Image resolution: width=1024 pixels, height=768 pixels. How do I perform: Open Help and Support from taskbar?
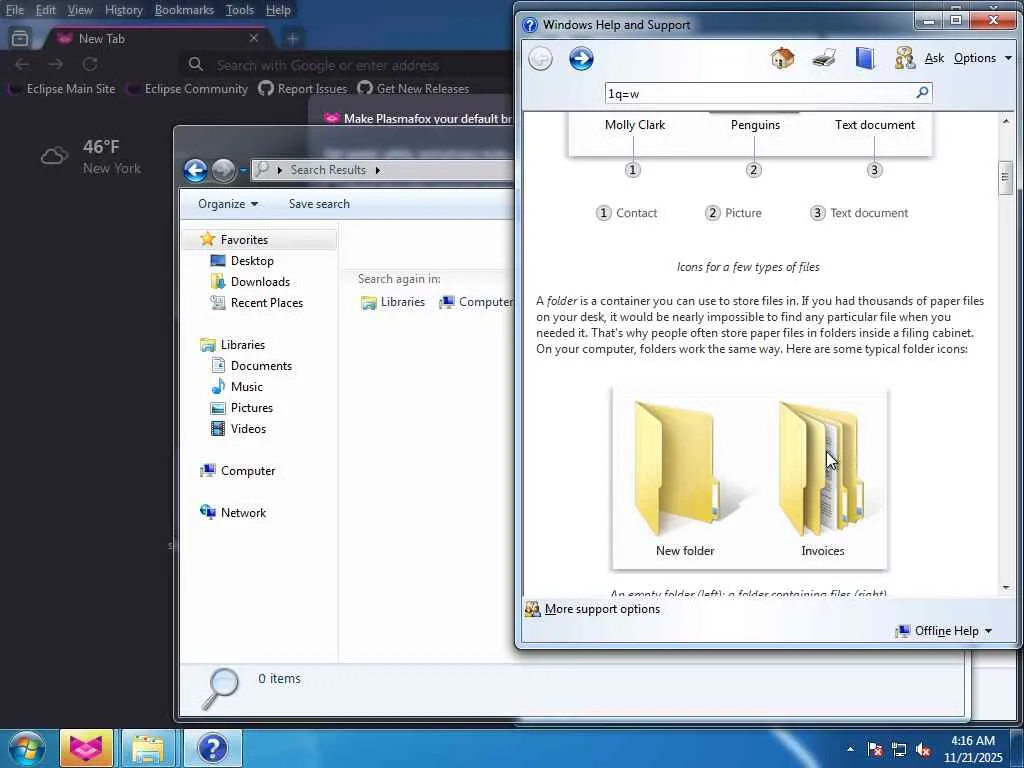pos(213,748)
